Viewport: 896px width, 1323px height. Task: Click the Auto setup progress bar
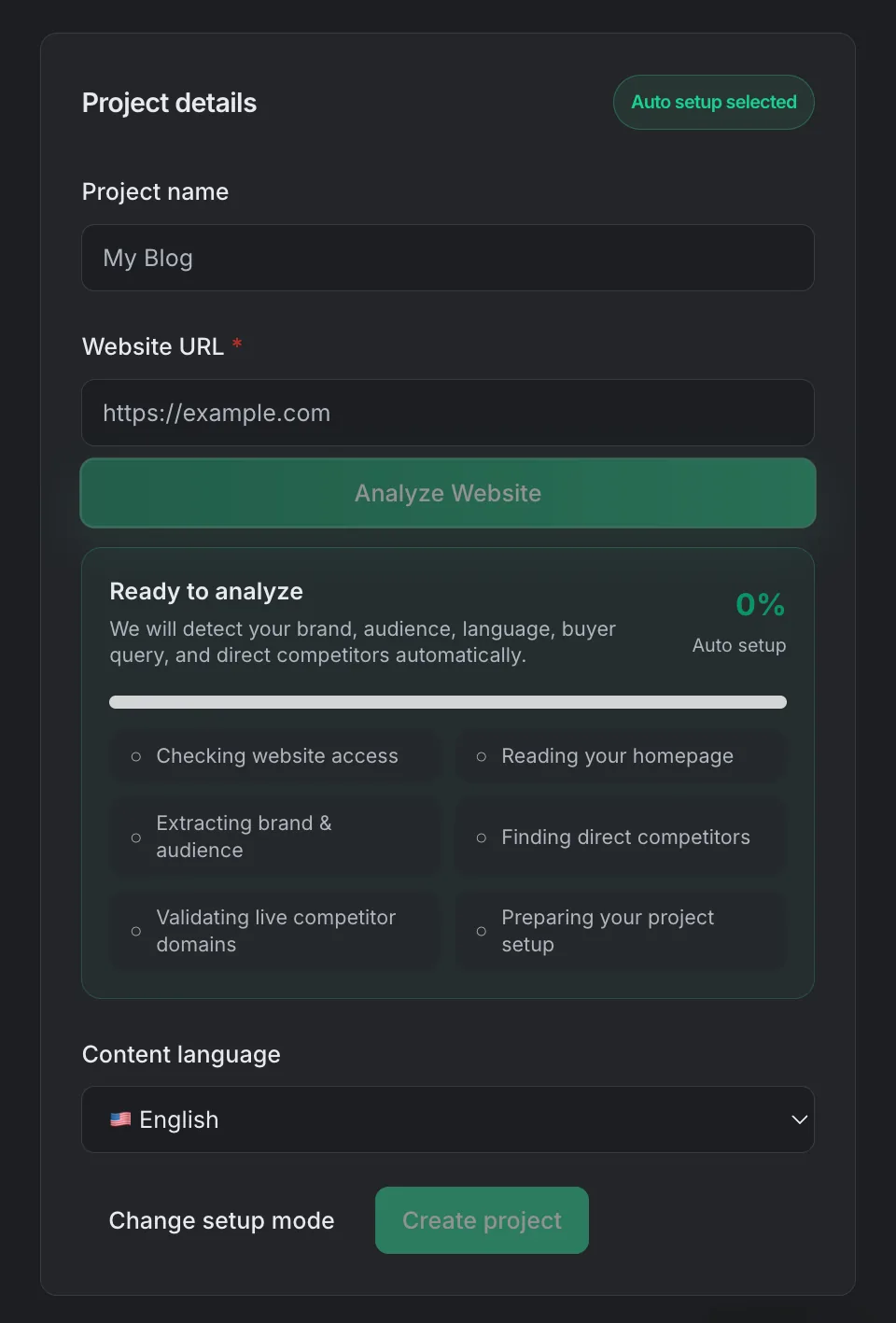[x=448, y=701]
